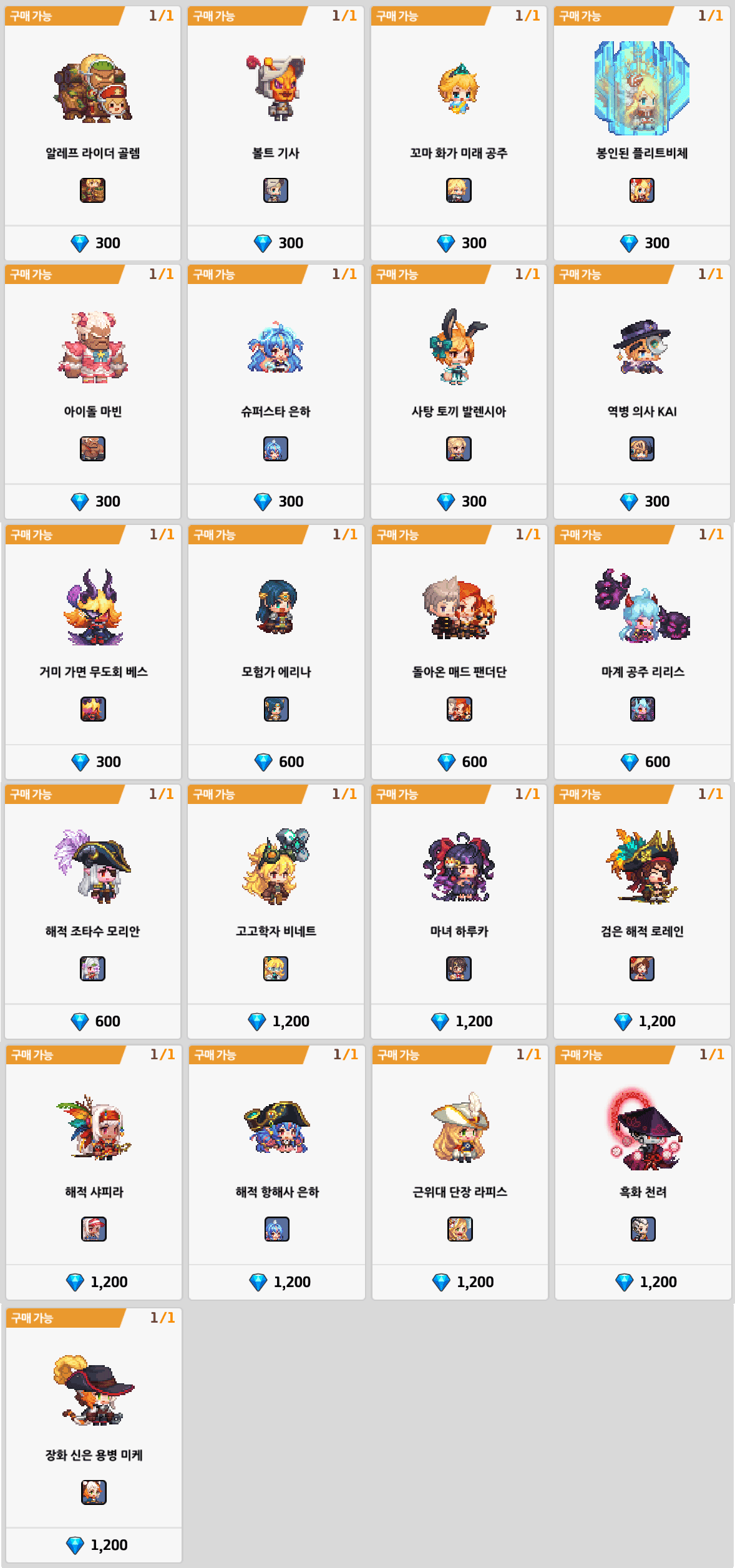Image resolution: width=735 pixels, height=1568 pixels.
Task: Buy 꼬마 화가 미래 공주 for 300 gems
Action: point(459,243)
